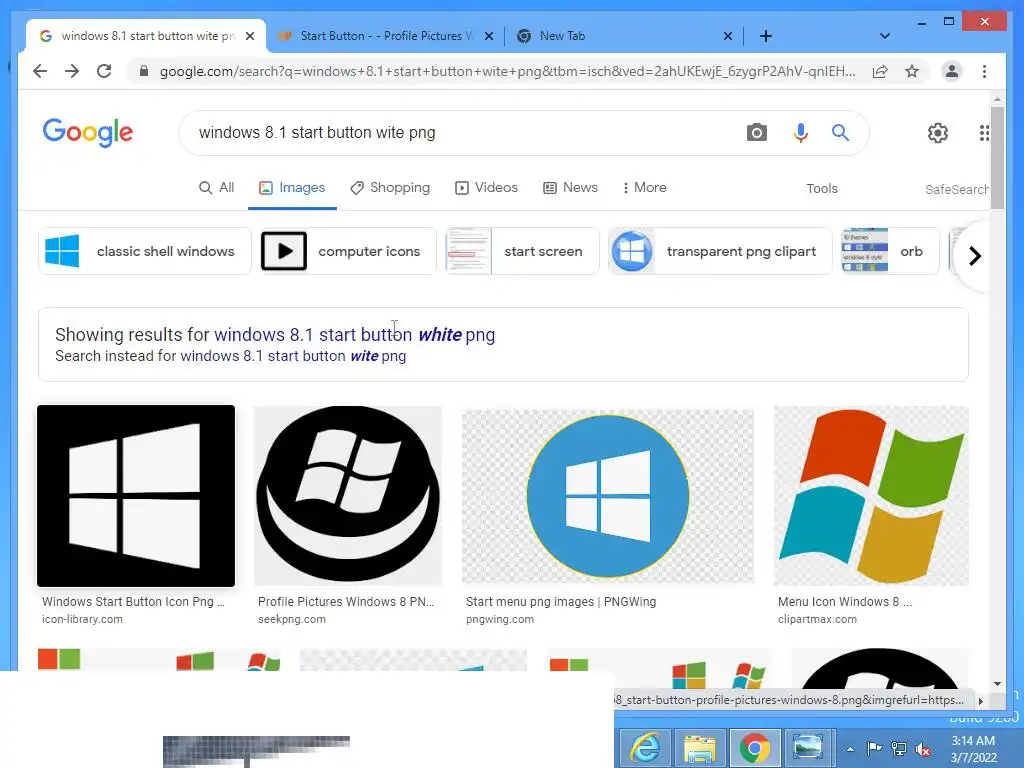Visit the icon-library.com source link
Viewport: 1024px width, 768px height.
pos(82,619)
